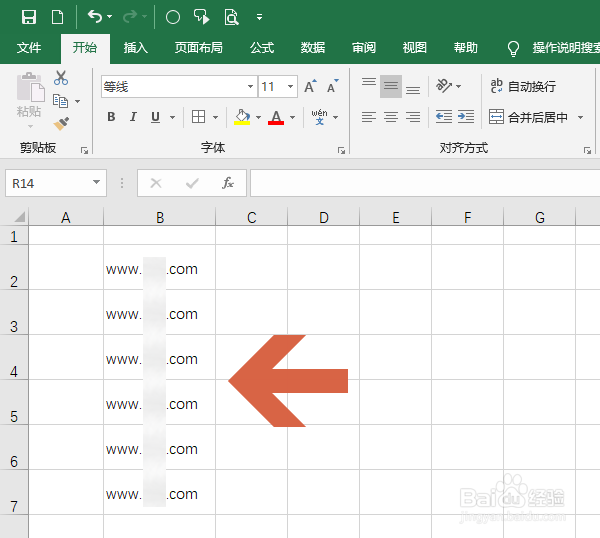600x538 pixels.
Task: Switch to the 视图 tab
Action: click(414, 48)
